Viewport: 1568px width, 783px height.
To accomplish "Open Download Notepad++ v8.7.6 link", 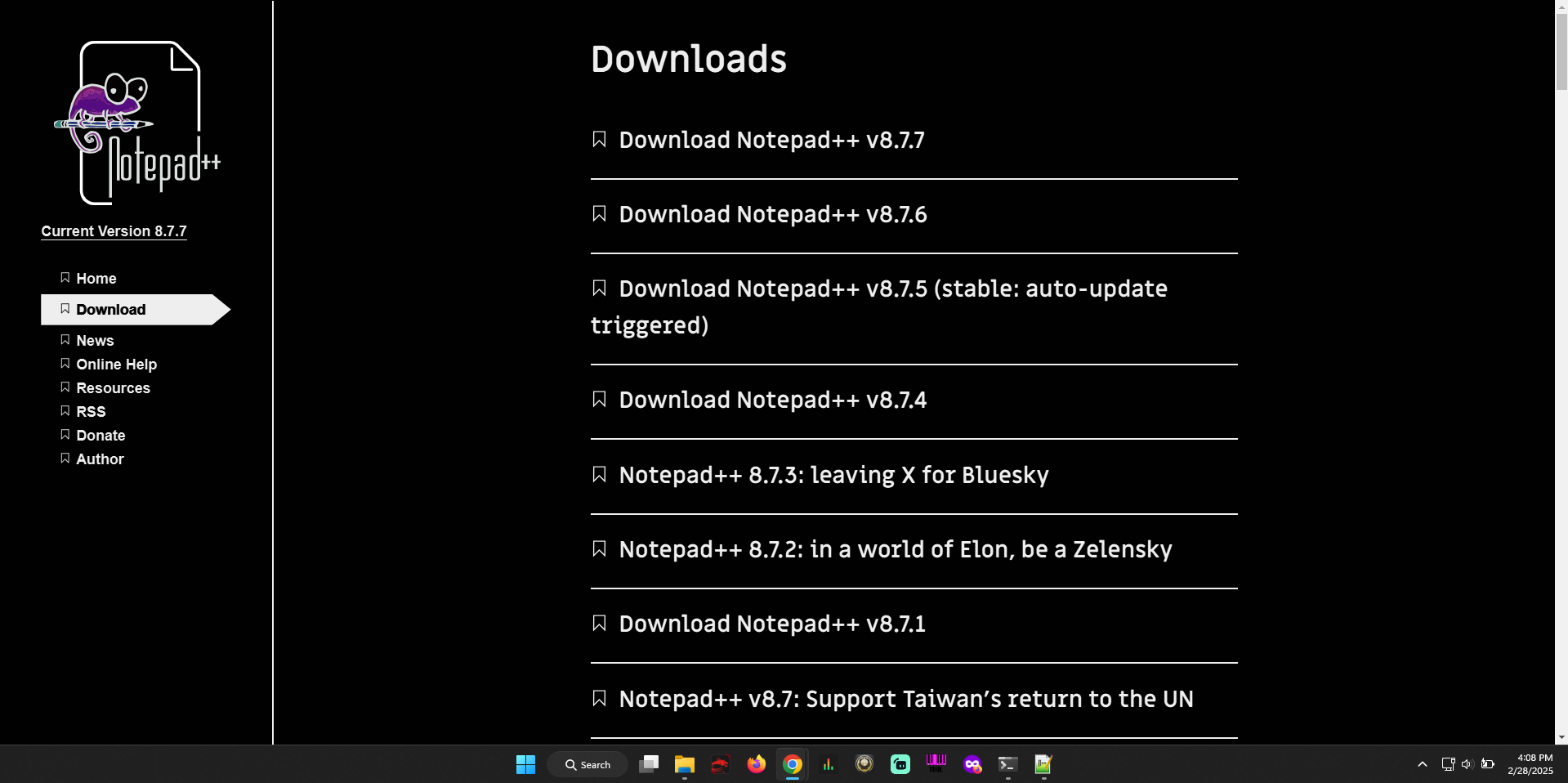I will click(x=773, y=215).
